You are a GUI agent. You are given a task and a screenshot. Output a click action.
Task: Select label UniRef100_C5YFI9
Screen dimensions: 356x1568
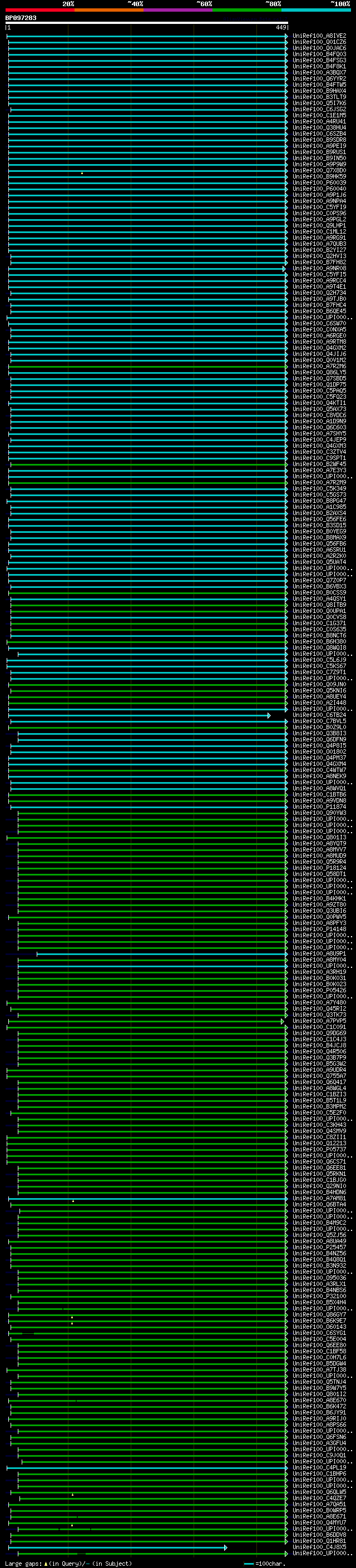coord(319,207)
